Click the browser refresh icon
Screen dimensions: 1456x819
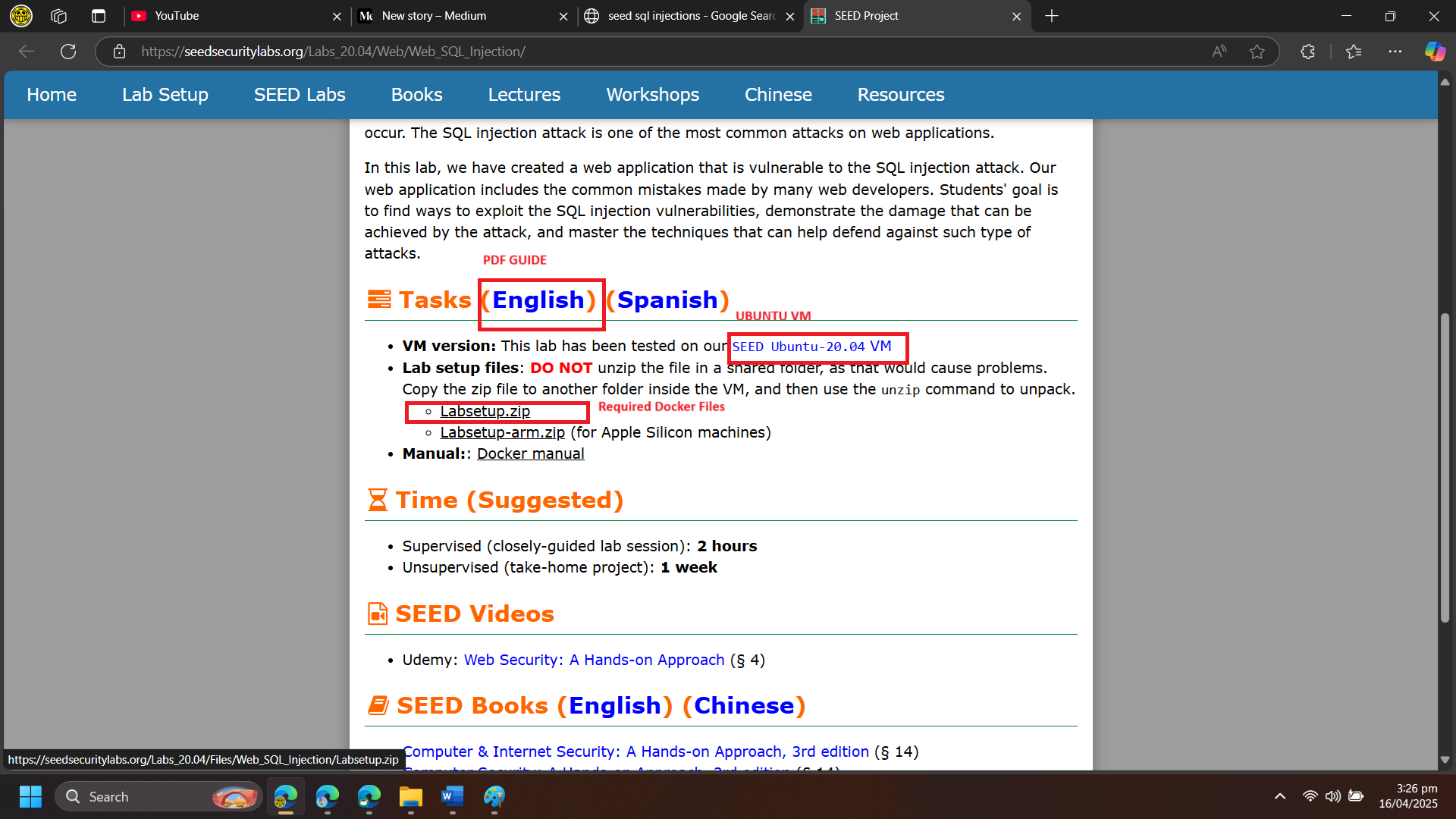(68, 52)
